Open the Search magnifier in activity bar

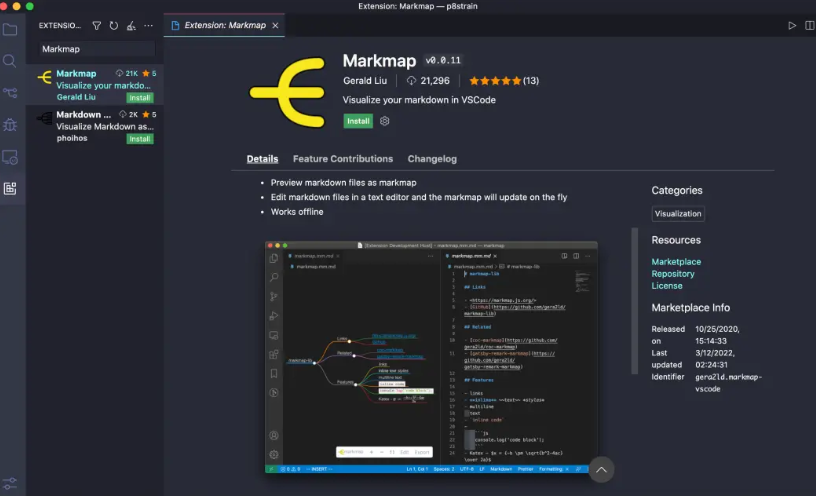pos(9,61)
